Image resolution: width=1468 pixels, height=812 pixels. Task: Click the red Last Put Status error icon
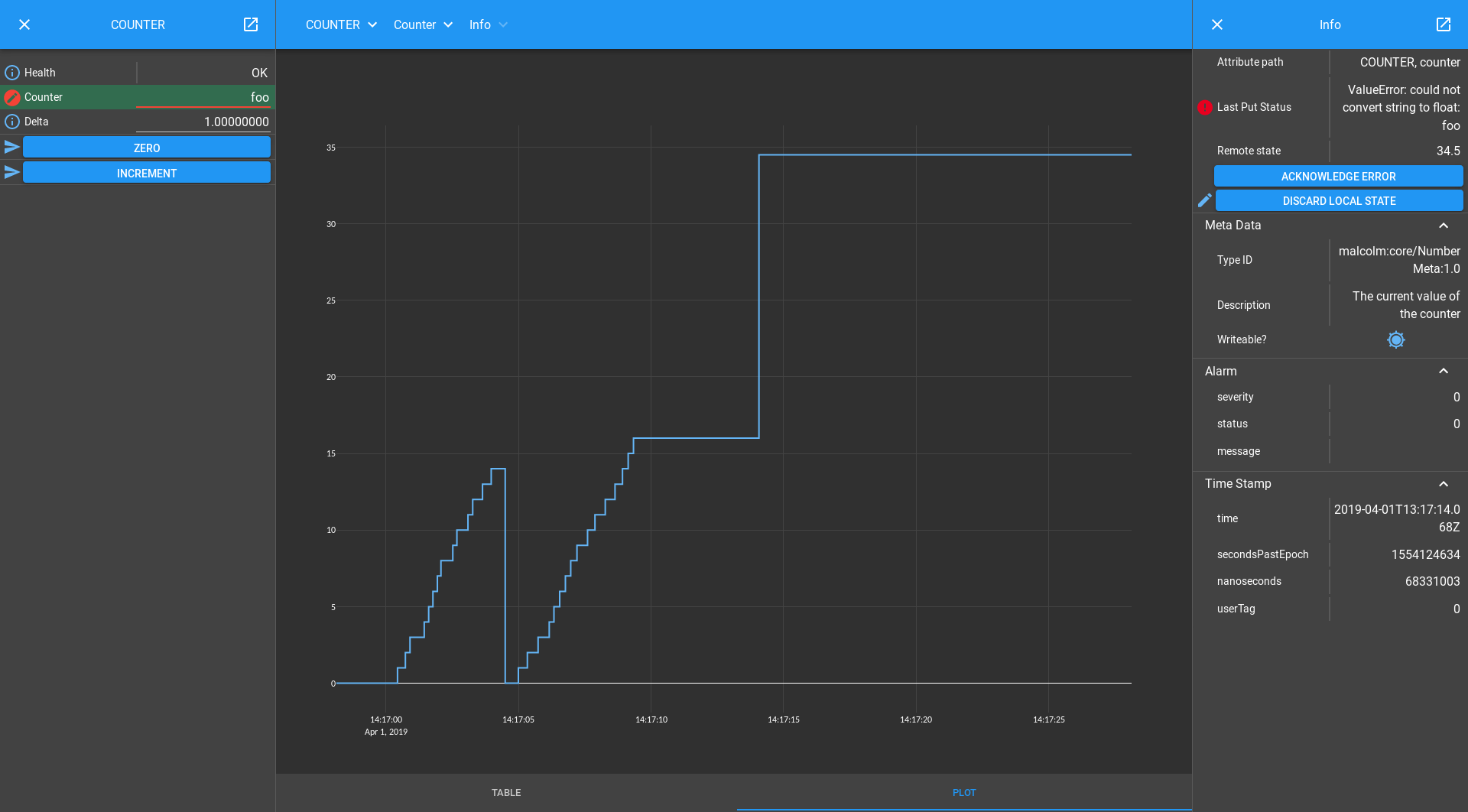1205,107
